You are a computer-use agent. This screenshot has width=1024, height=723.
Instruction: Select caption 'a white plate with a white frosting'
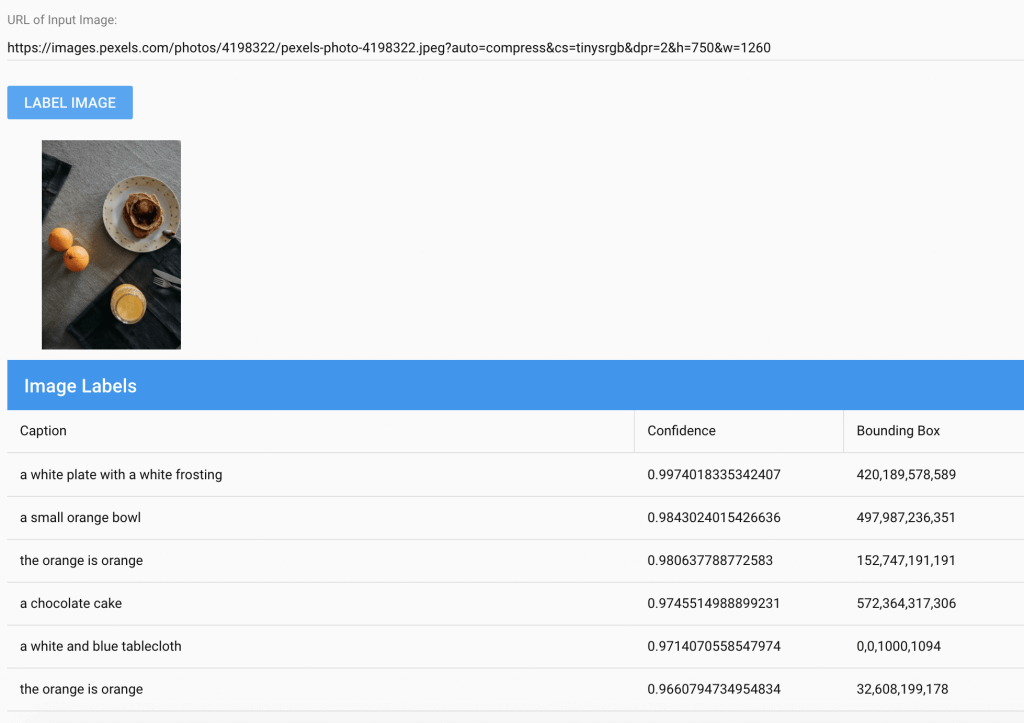pos(121,475)
